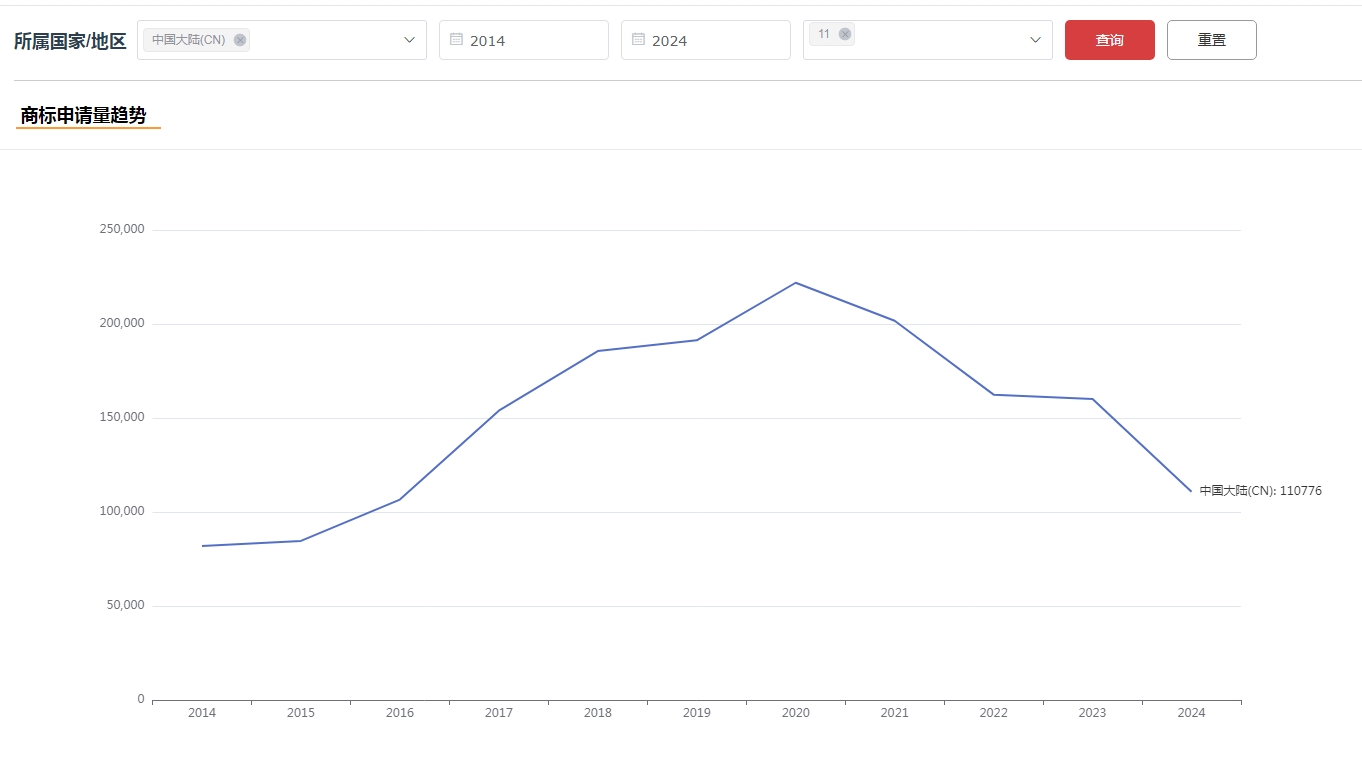This screenshot has height=767, width=1362.
Task: Select the 商标申请量趋势 tab
Action: tap(83, 116)
